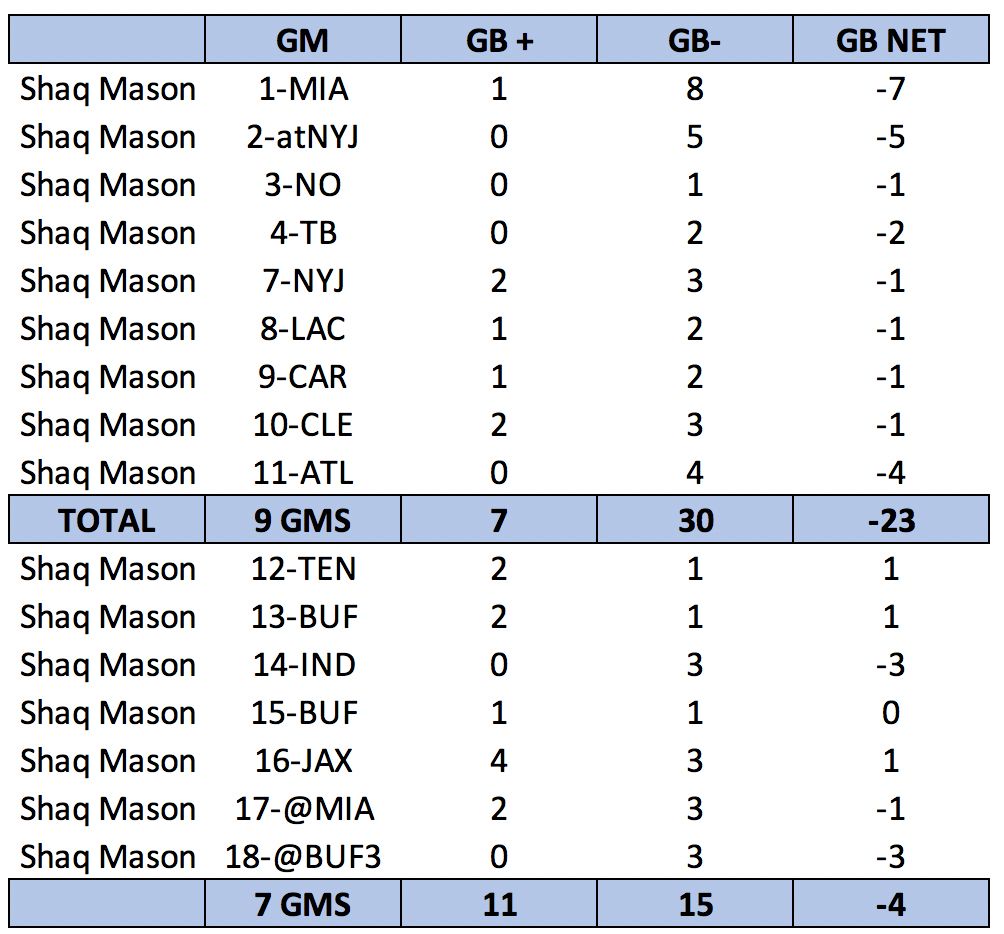Select the GB + column header
This screenshot has width=1004, height=934.
point(499,41)
